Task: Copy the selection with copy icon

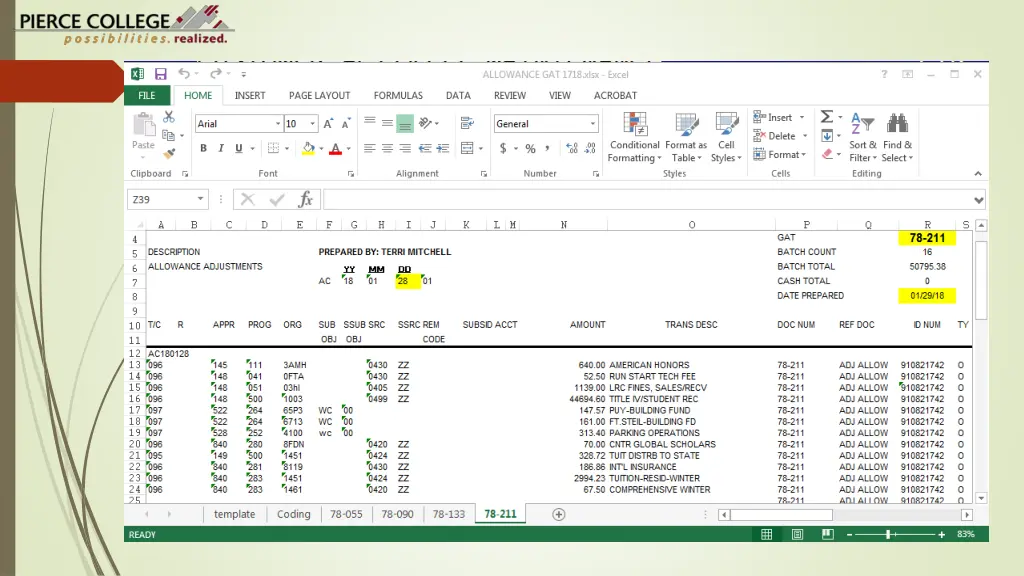Action: pos(168,135)
